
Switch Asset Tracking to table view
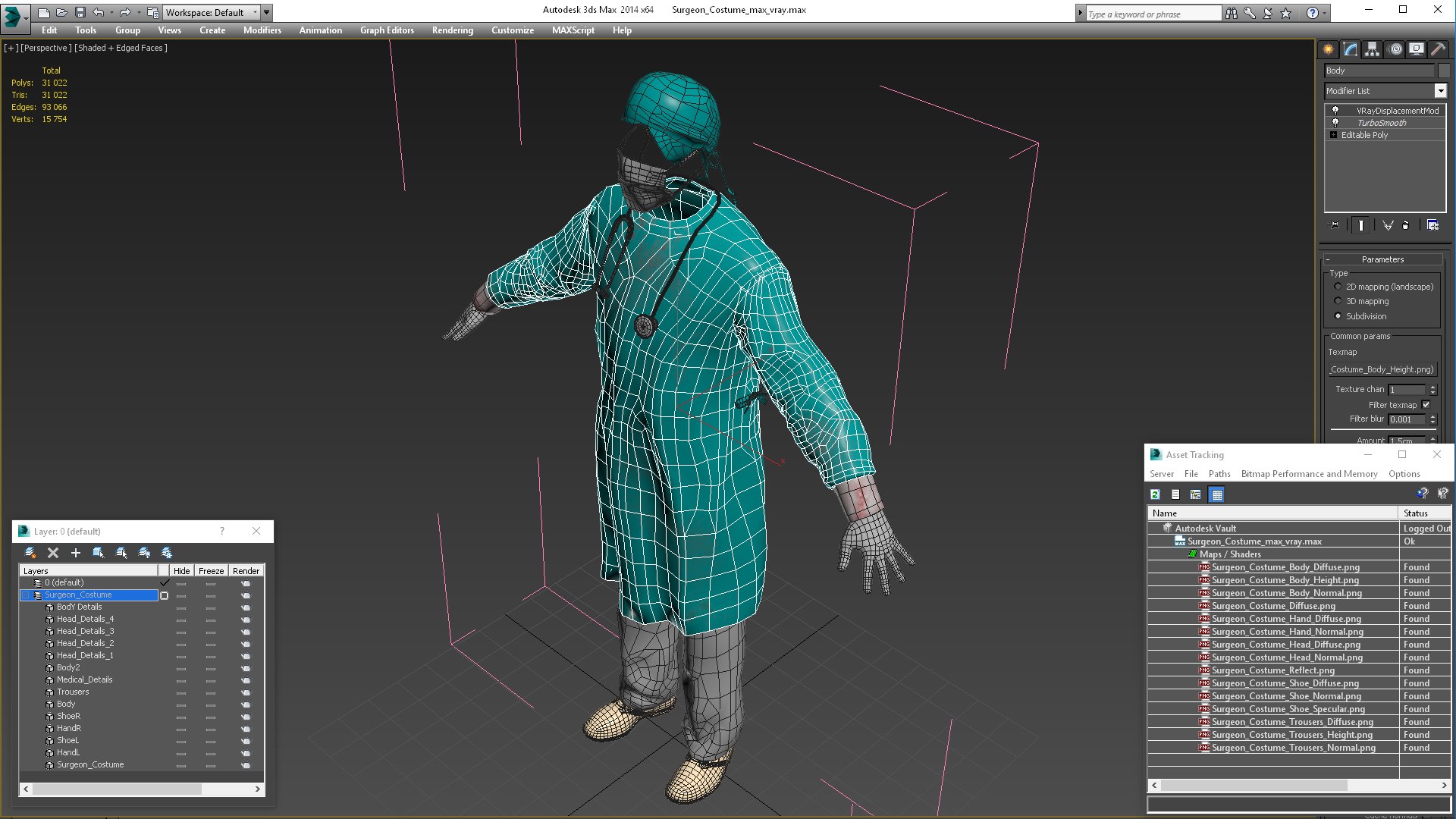(1217, 494)
